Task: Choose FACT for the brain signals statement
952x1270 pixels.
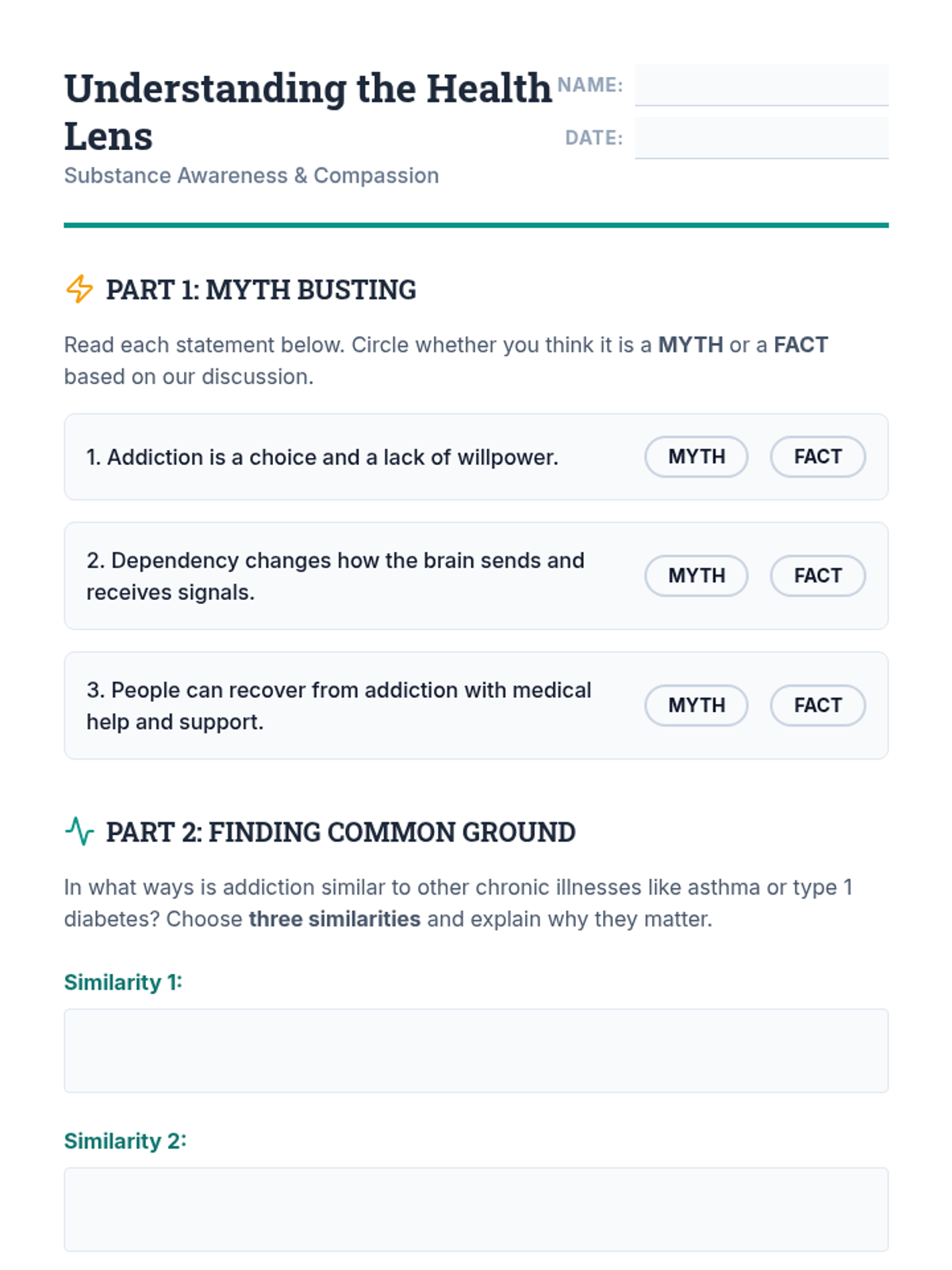Action: (x=817, y=575)
